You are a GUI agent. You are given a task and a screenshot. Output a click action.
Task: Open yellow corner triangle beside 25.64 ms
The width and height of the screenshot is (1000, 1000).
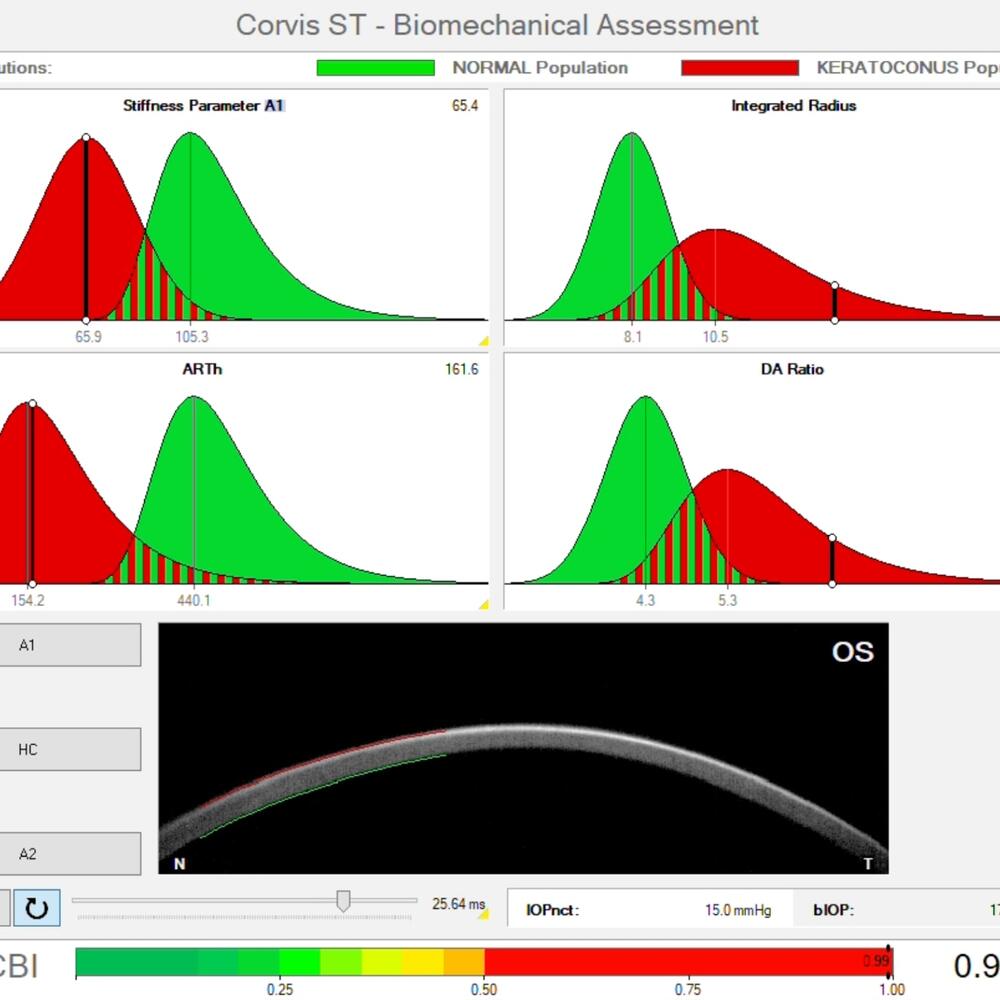(483, 913)
